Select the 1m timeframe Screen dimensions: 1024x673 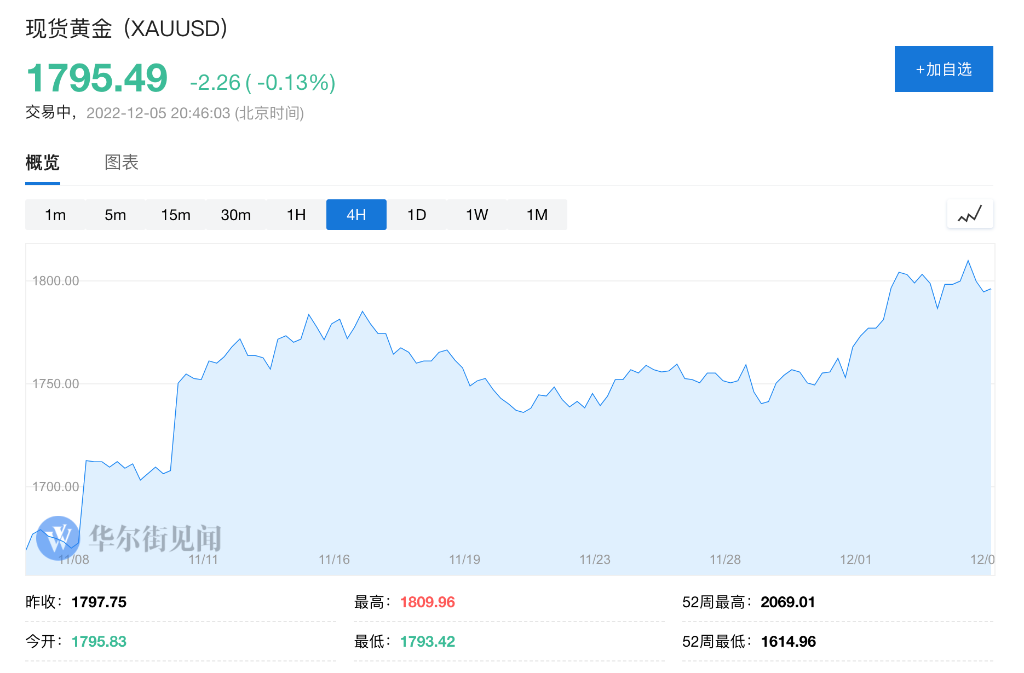pyautogui.click(x=55, y=215)
